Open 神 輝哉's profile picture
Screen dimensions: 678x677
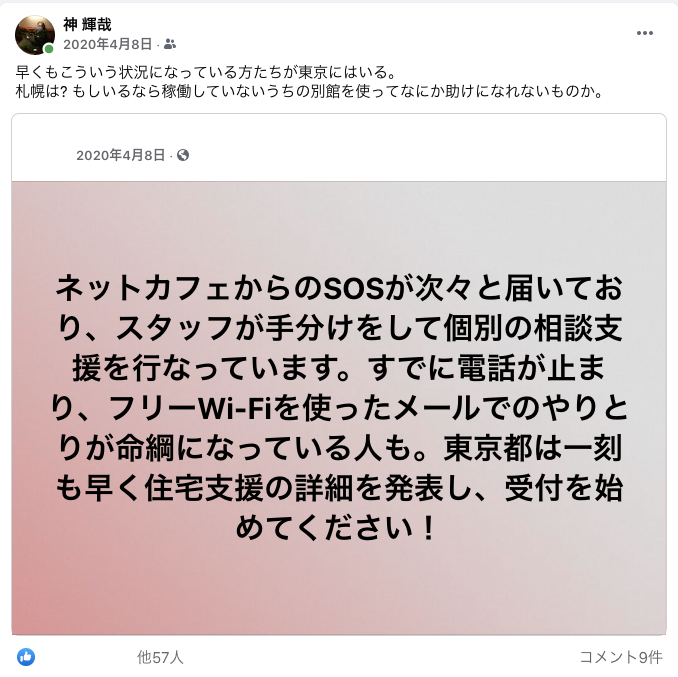[35, 35]
